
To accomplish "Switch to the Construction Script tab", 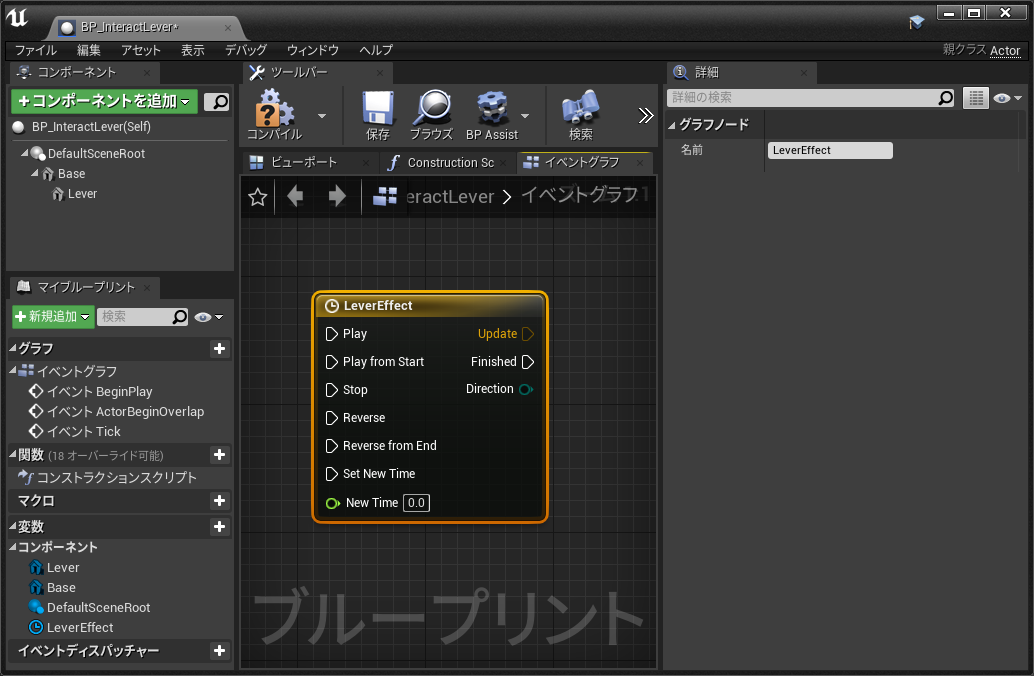I will coord(450,162).
